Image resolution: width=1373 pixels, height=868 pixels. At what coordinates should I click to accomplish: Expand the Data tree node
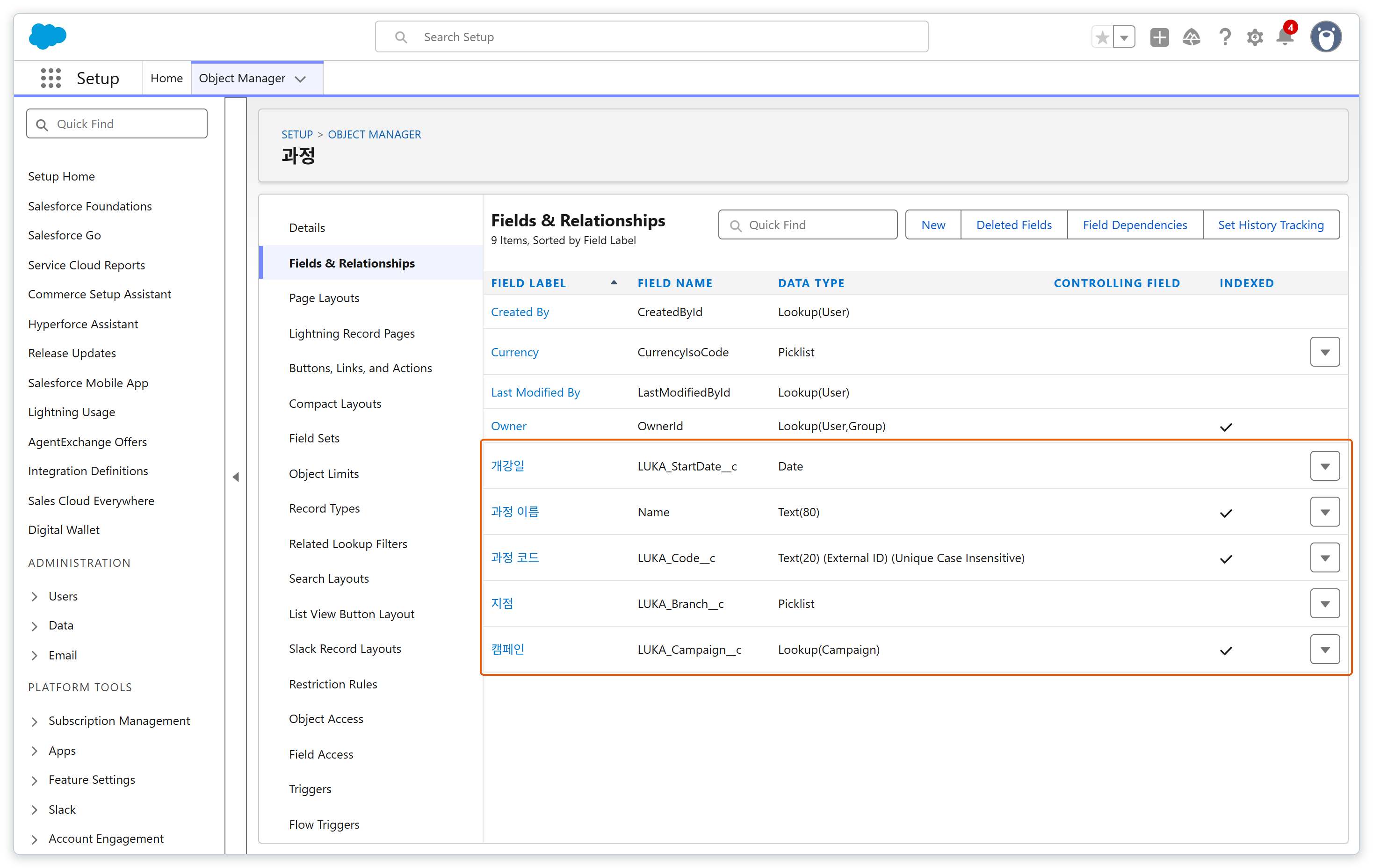pos(35,626)
